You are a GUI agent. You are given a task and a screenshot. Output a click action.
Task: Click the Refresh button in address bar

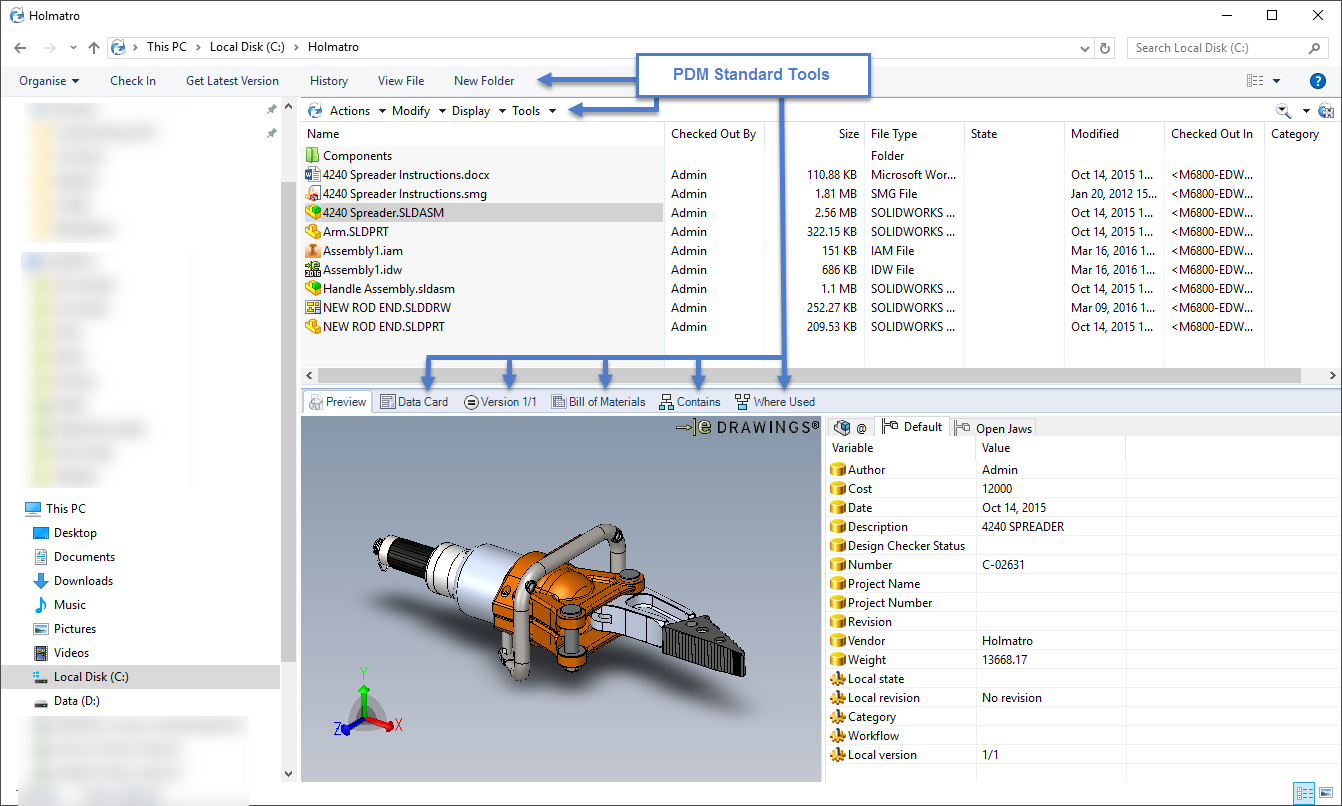(x=1105, y=47)
